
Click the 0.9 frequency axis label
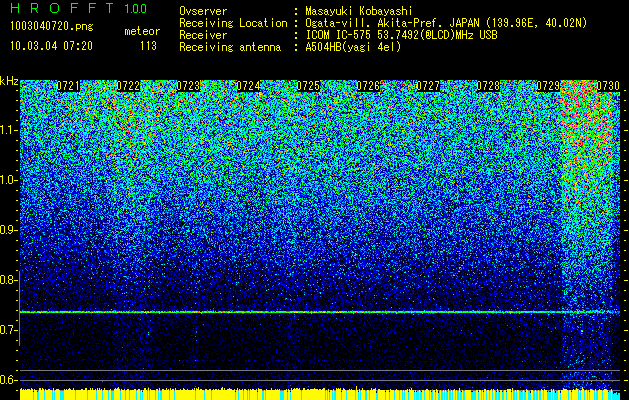[x=7, y=230]
